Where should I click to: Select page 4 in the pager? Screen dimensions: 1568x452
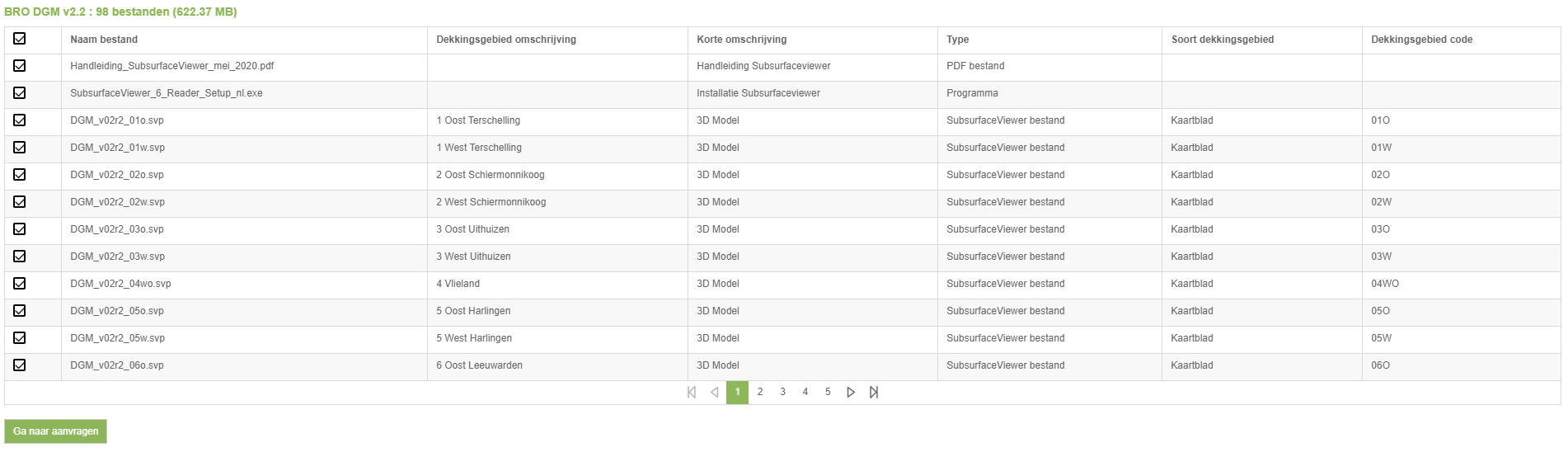pyautogui.click(x=805, y=393)
